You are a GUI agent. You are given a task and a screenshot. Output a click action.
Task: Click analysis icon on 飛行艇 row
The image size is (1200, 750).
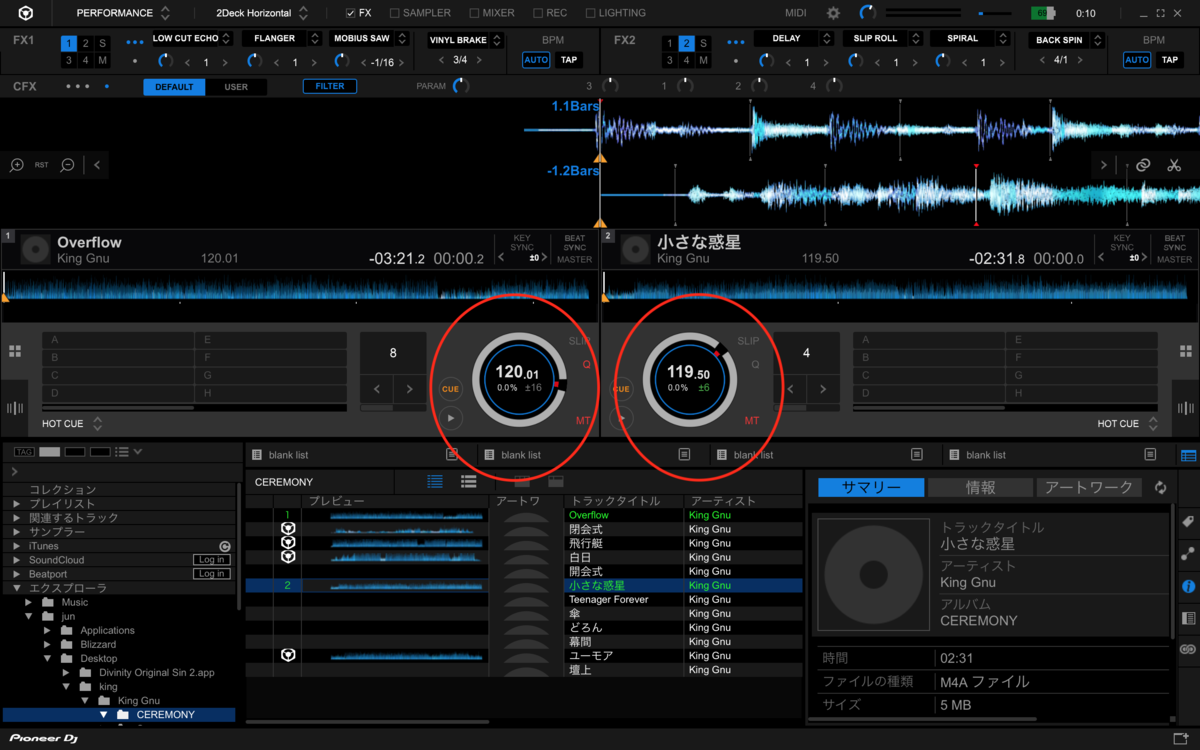(x=288, y=543)
